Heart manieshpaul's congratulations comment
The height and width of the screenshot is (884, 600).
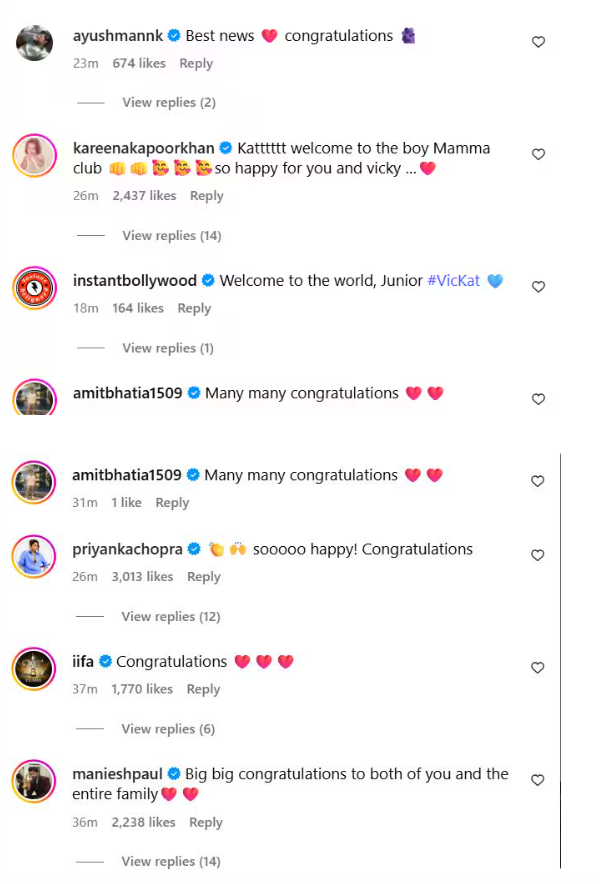point(538,780)
